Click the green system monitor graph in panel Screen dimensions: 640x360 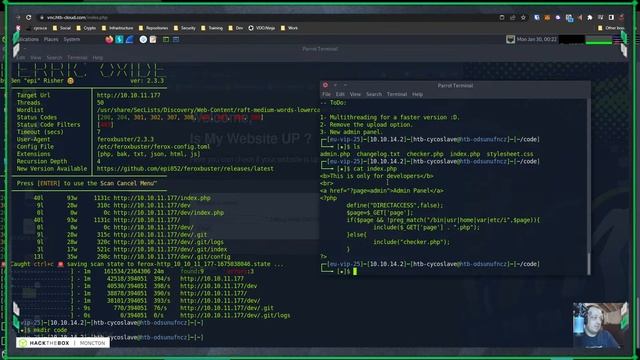click(x=599, y=40)
